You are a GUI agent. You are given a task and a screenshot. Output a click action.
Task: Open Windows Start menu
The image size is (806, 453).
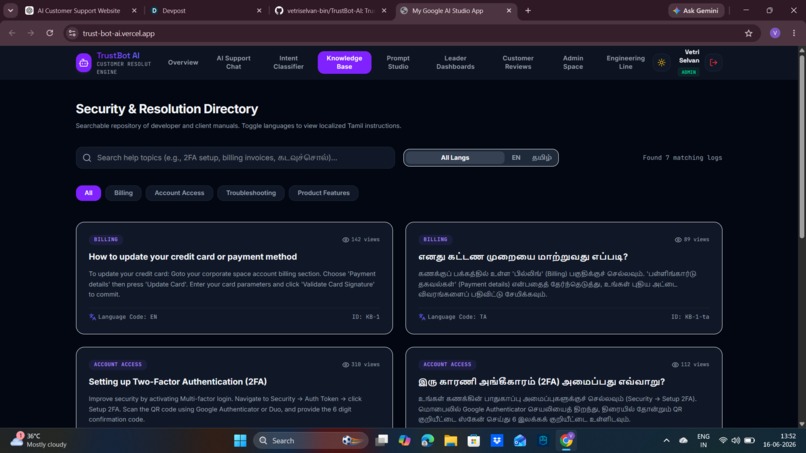(x=240, y=441)
